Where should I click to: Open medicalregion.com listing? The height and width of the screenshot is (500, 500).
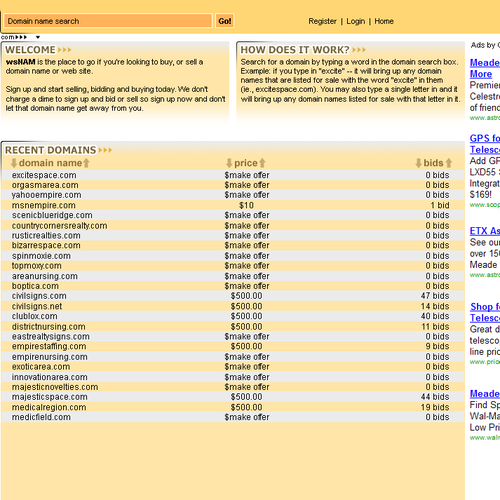point(49,407)
